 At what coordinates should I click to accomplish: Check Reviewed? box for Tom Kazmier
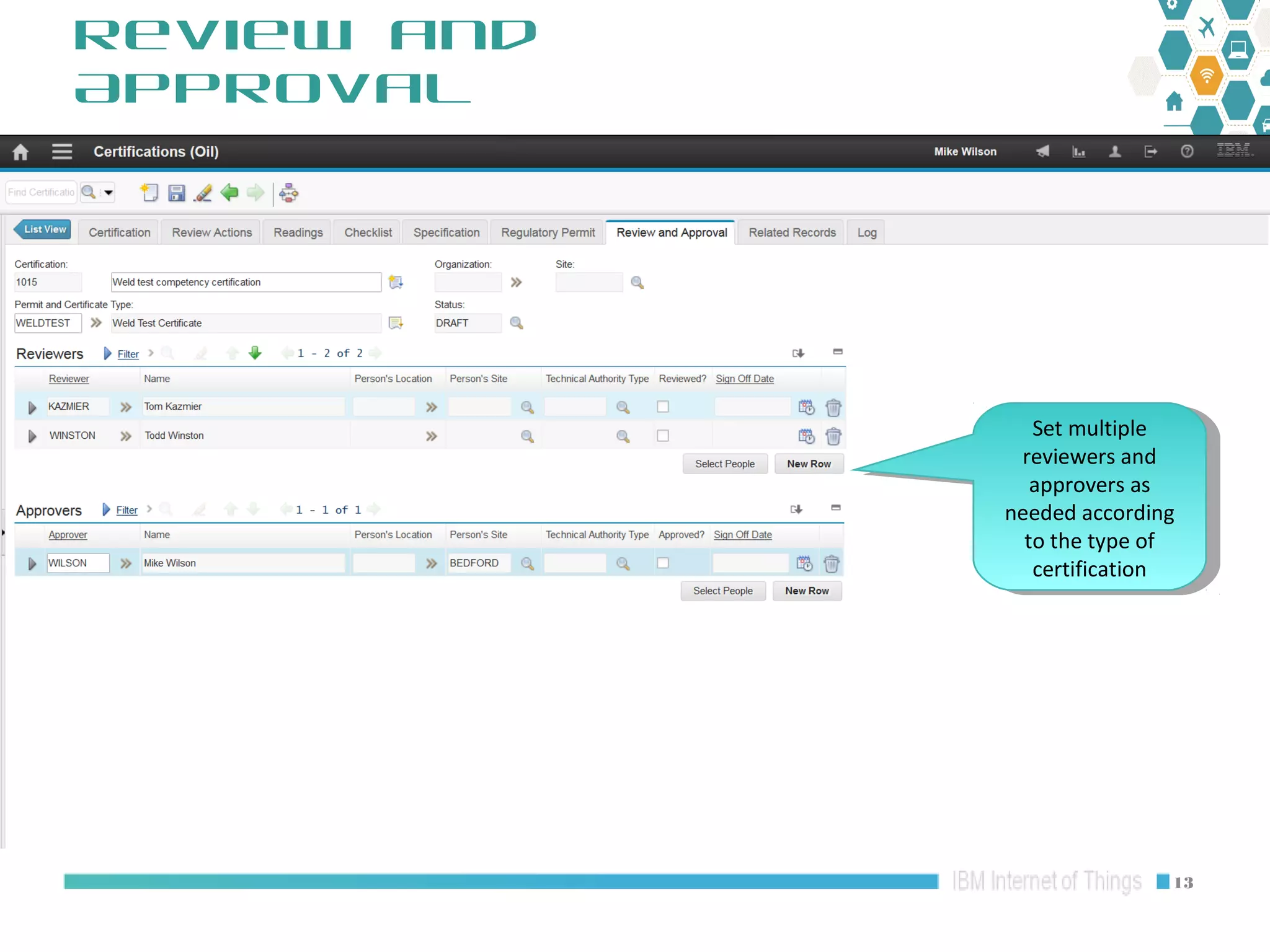point(663,407)
